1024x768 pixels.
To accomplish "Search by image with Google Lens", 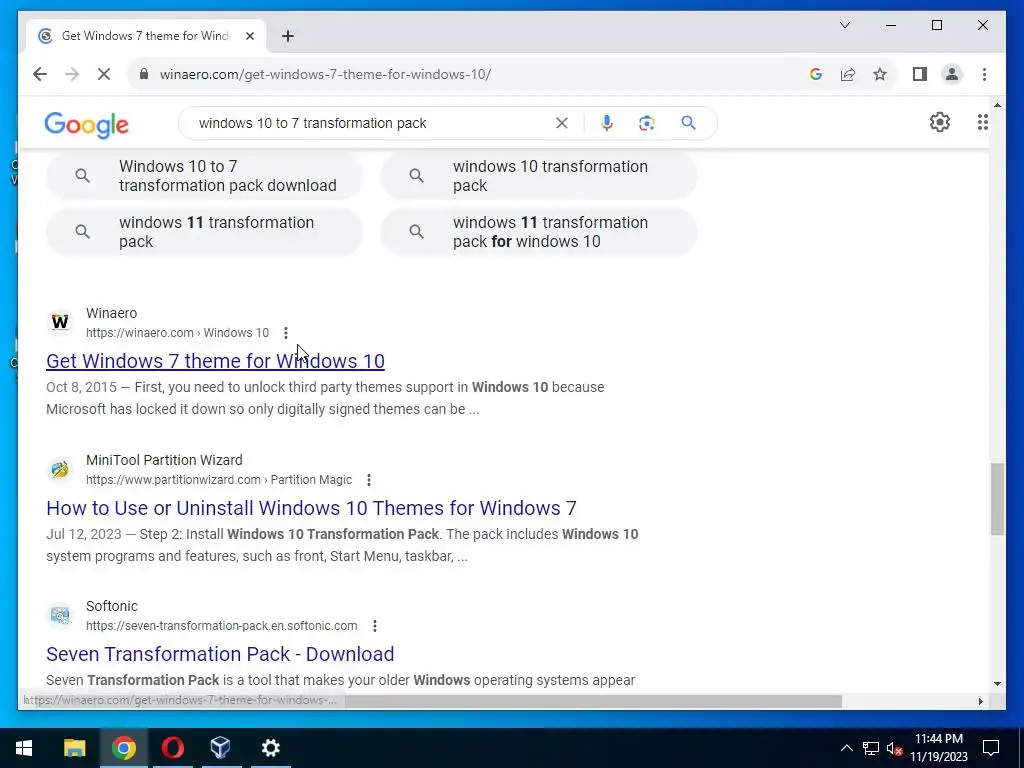I will [647, 123].
